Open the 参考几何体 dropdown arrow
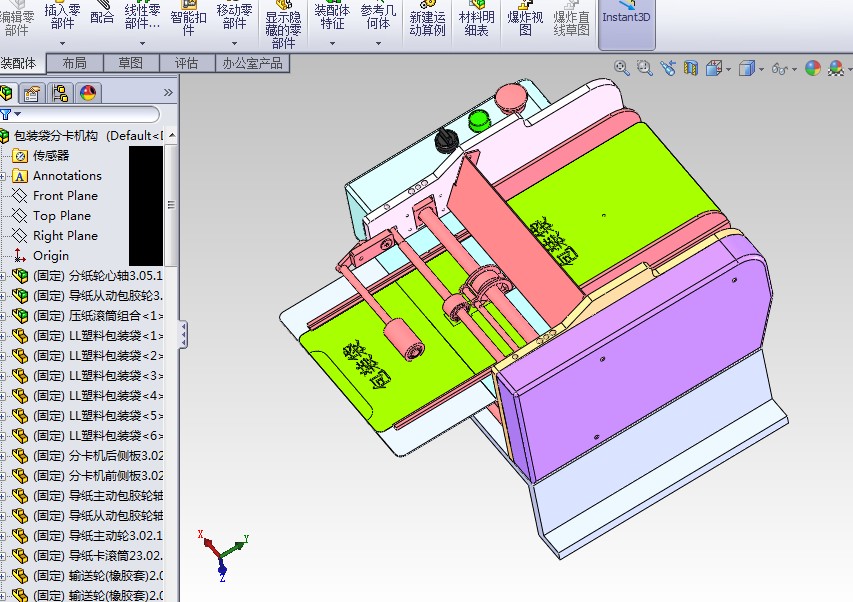 point(378,43)
